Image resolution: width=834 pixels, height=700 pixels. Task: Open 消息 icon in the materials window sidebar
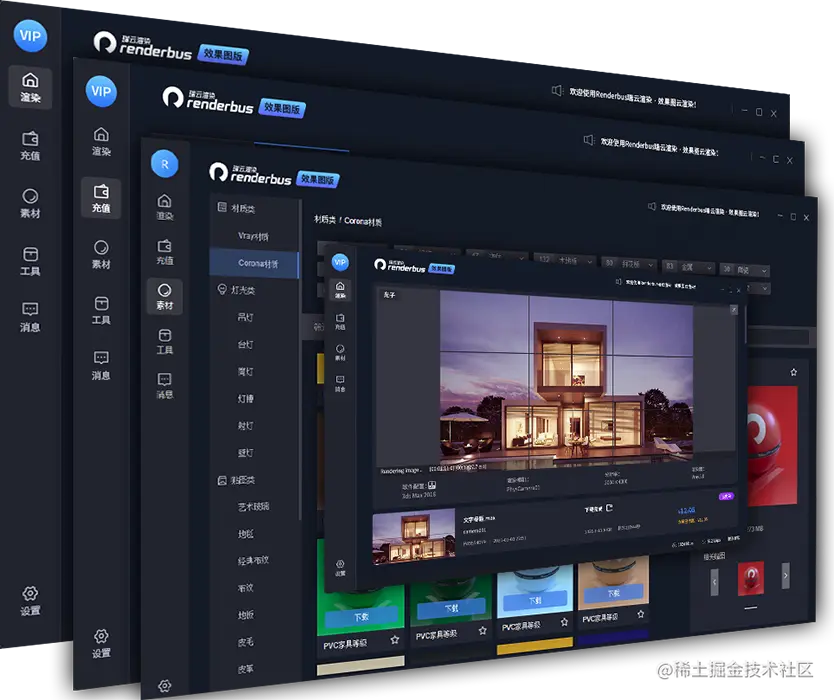[164, 386]
